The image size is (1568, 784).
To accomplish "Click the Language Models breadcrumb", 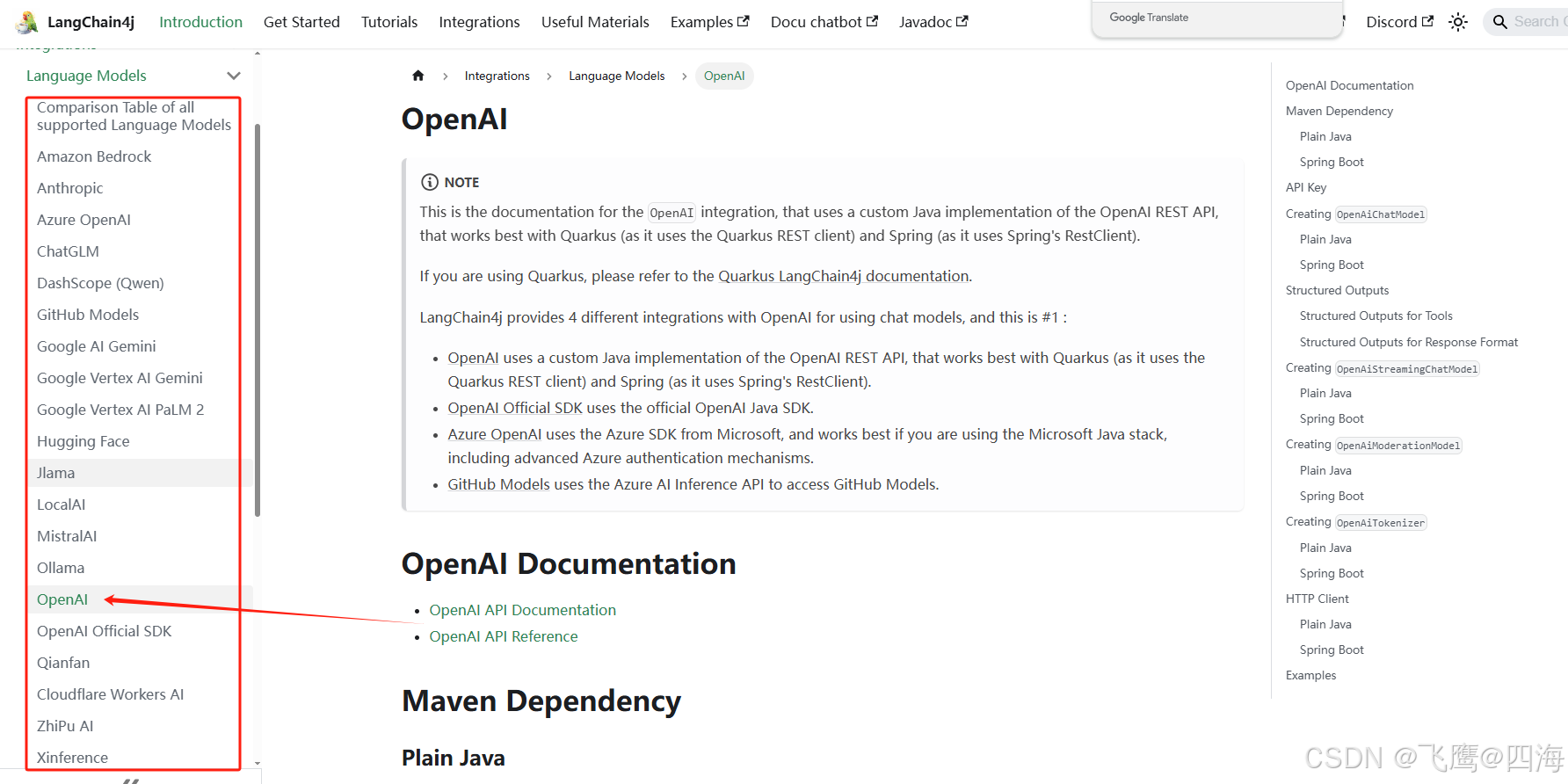I will click(x=616, y=76).
